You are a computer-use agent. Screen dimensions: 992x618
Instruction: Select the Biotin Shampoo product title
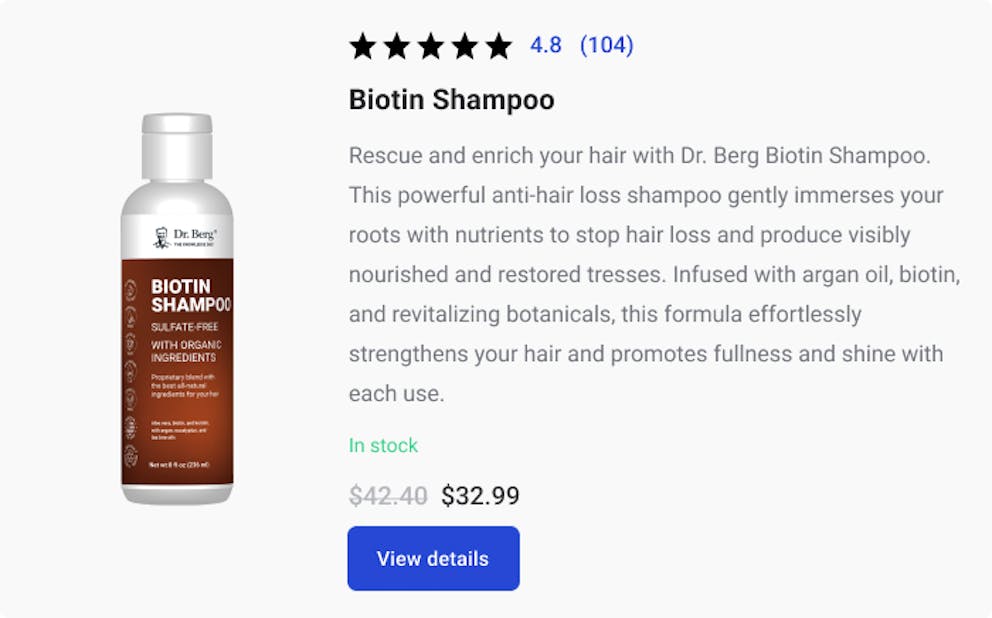coord(451,100)
